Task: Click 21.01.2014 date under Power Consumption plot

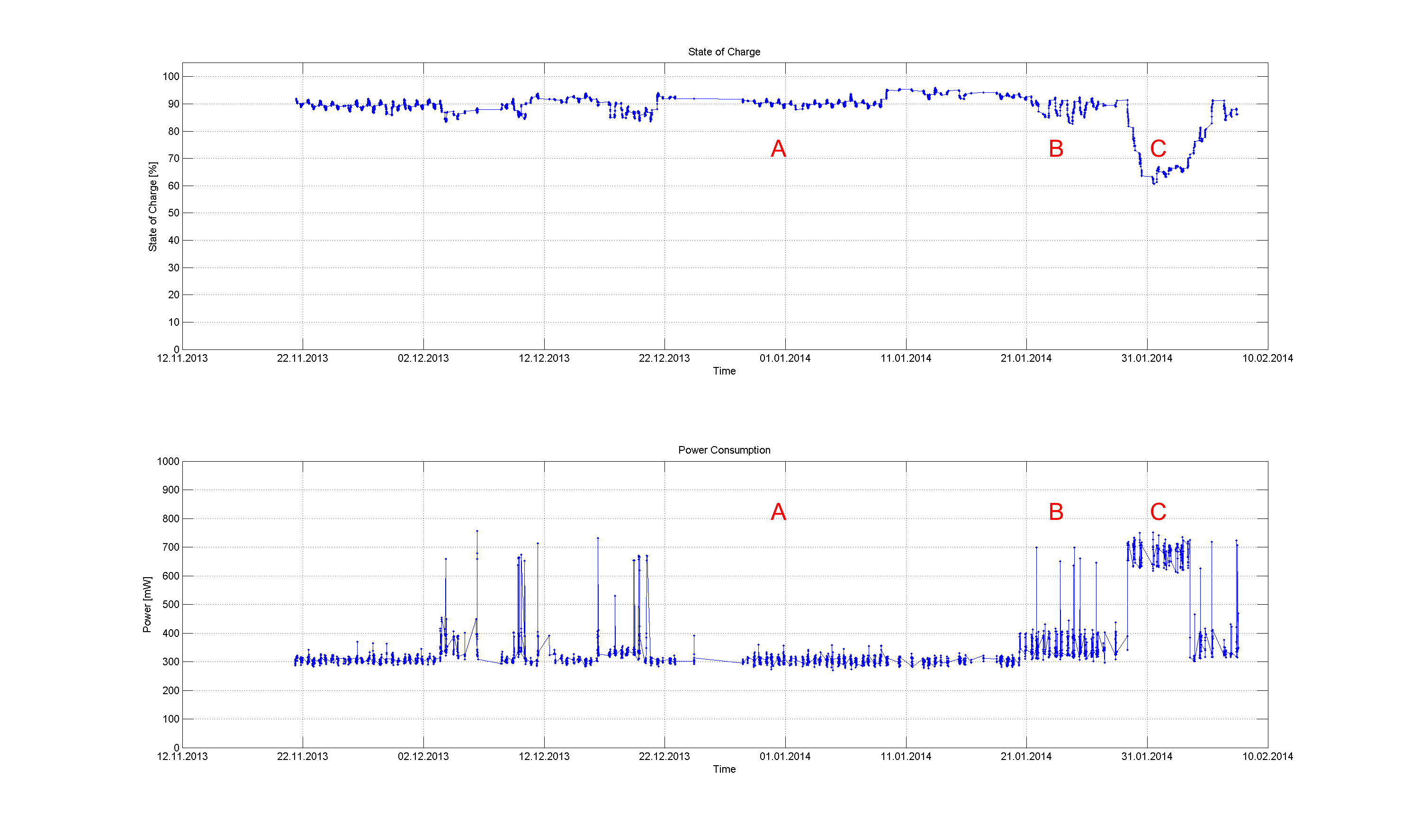Action: coord(1026,756)
